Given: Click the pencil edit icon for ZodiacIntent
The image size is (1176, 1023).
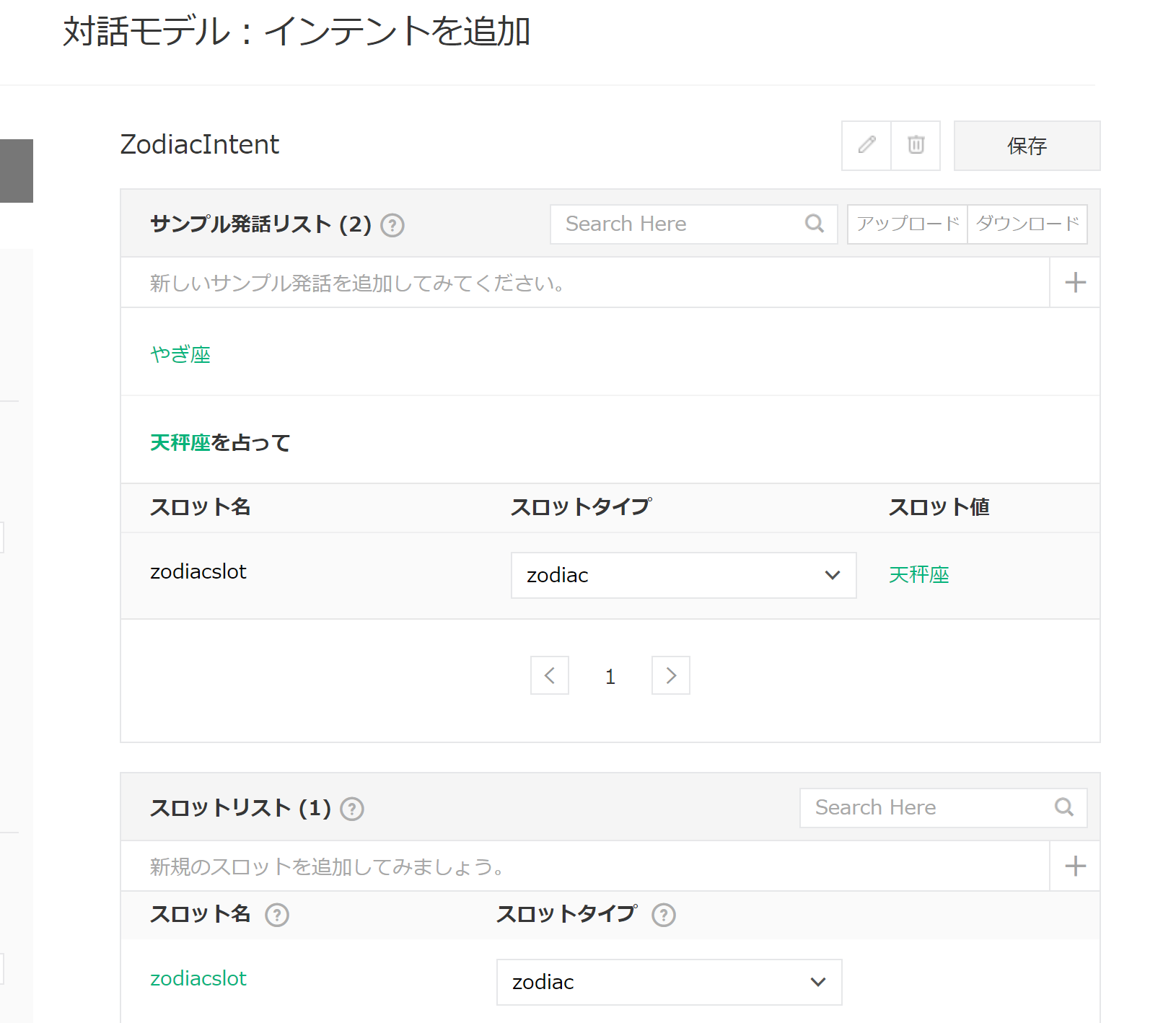Looking at the screenshot, I should coord(866,145).
